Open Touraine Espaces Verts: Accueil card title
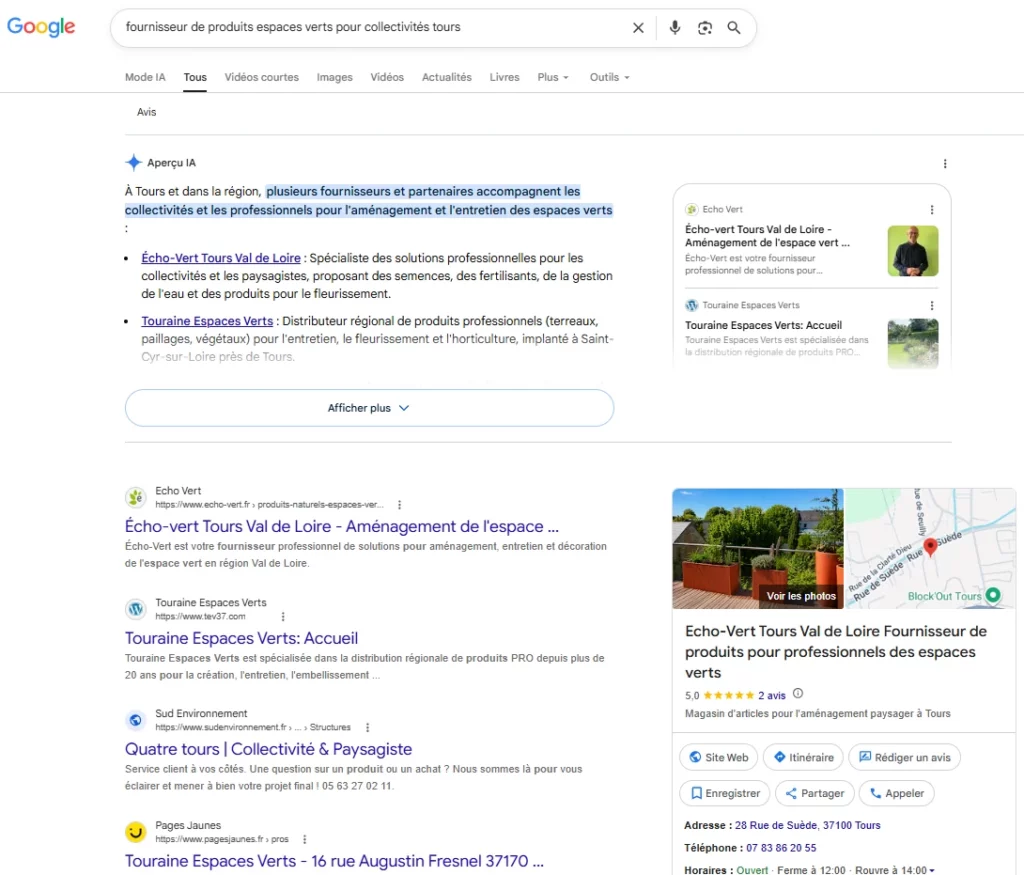Screen dimensions: 1024x875 pos(763,325)
